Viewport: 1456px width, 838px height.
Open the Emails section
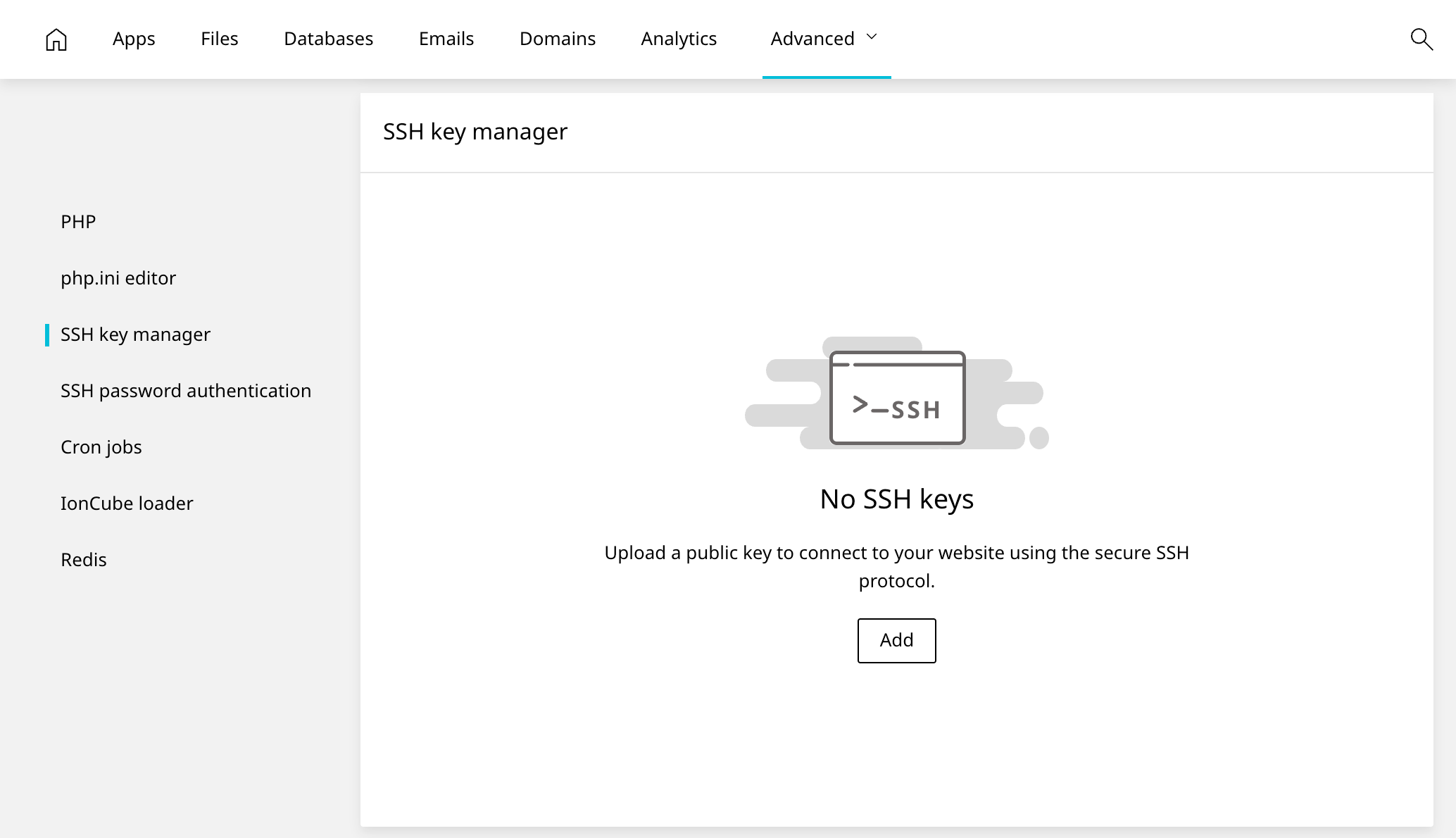[x=446, y=39]
